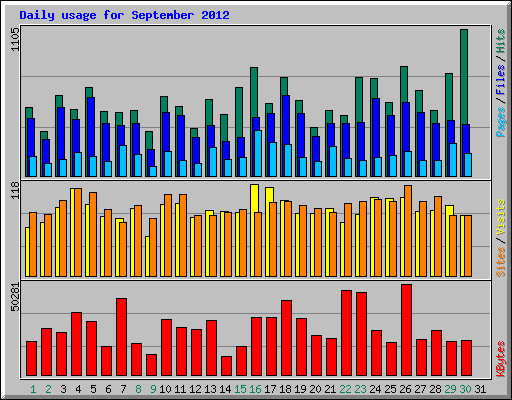This screenshot has width=512, height=400.
Task: Click day label '4' on the x-axis
Action: 78,389
